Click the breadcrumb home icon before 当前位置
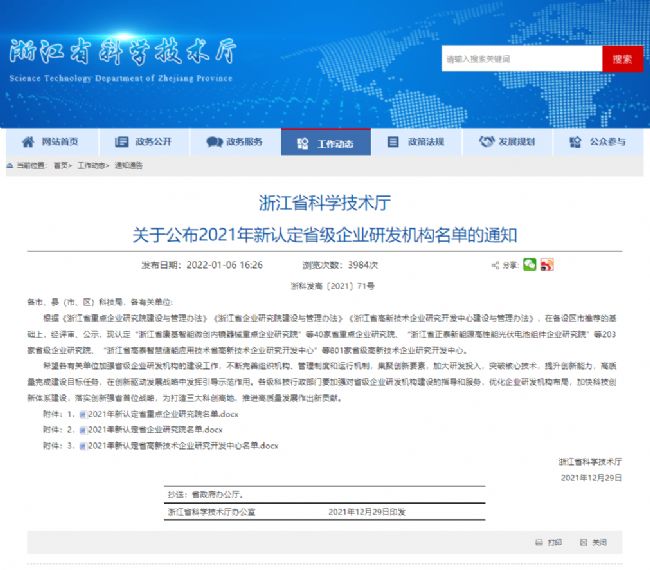This screenshot has height=570, width=650. [10, 165]
